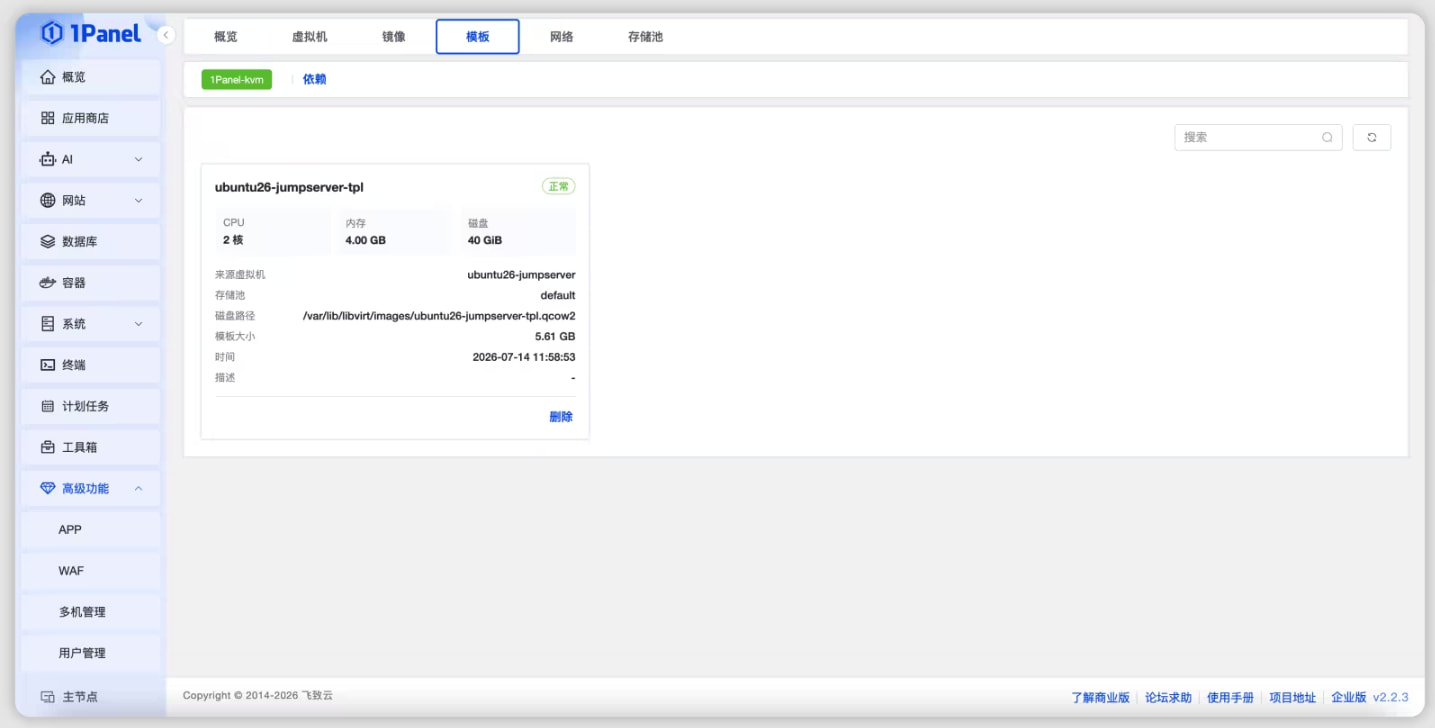Click the toolbox icon for 工具箱
The height and width of the screenshot is (728, 1435).
point(48,447)
